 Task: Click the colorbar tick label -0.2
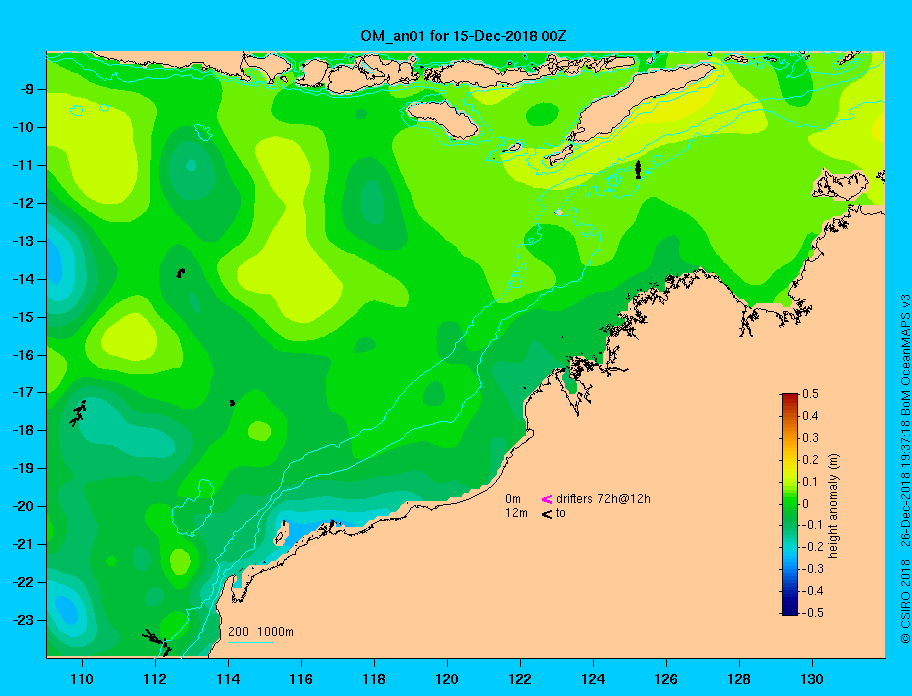click(x=813, y=547)
